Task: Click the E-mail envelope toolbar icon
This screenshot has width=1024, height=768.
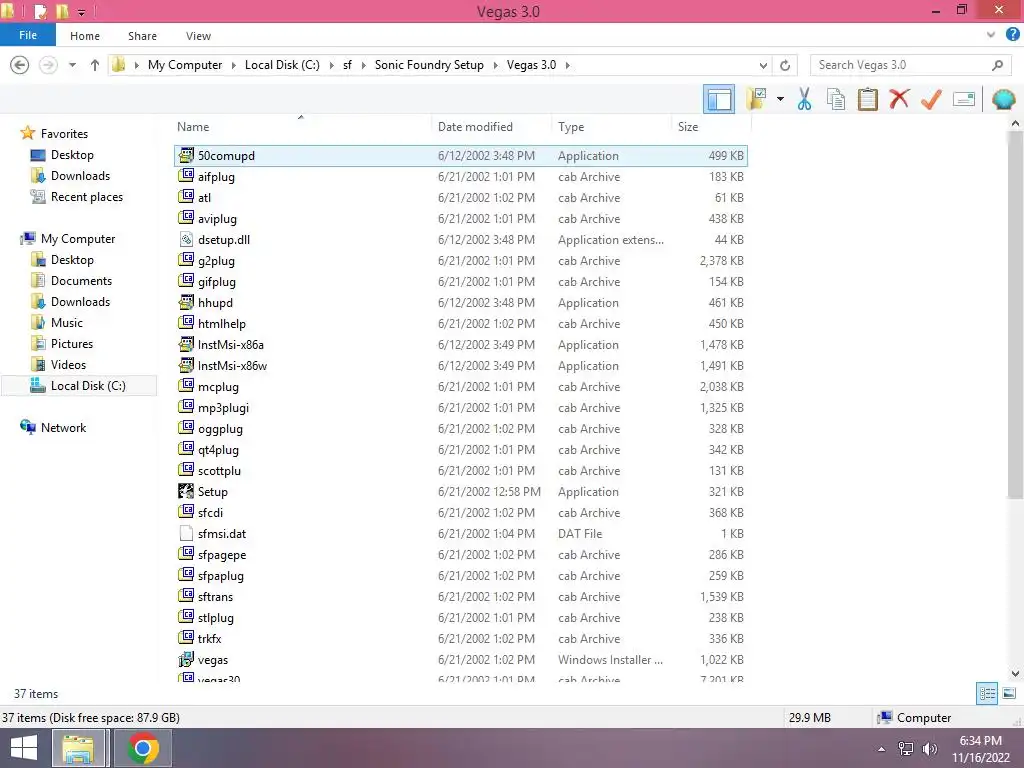Action: point(964,99)
